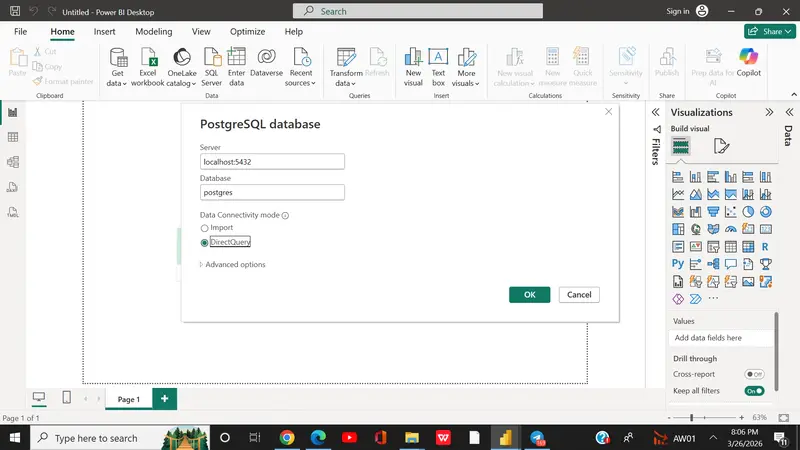This screenshot has width=800, height=450.
Task: Select the Build visual fields icon
Action: 681,146
